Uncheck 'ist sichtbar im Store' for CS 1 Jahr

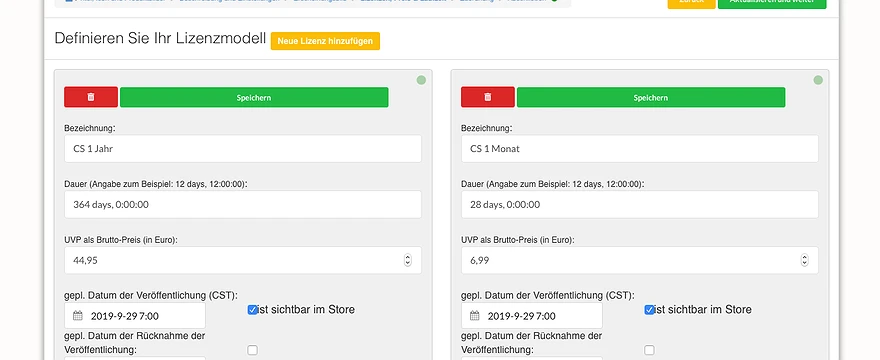click(253, 309)
